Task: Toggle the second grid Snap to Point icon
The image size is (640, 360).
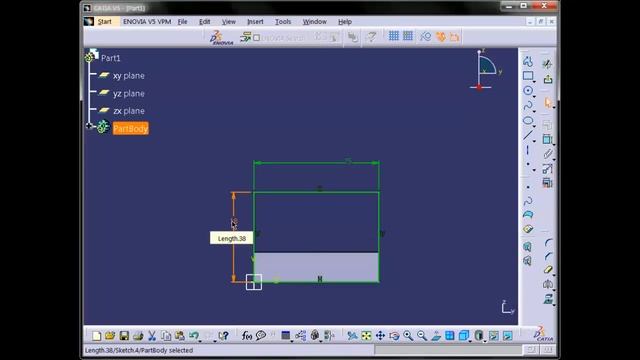Action: (x=408, y=36)
